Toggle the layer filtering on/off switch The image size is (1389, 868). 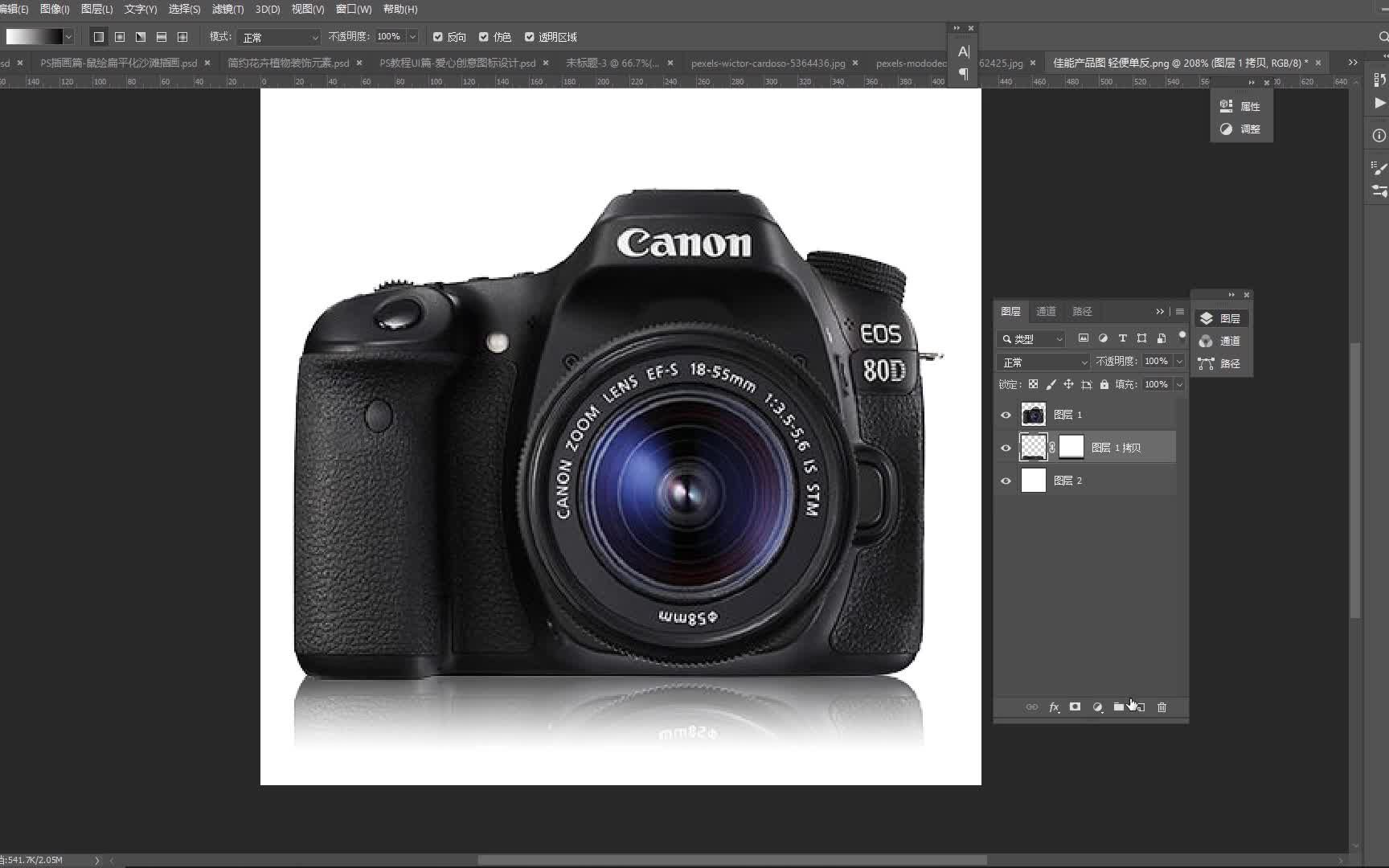pyautogui.click(x=1182, y=336)
